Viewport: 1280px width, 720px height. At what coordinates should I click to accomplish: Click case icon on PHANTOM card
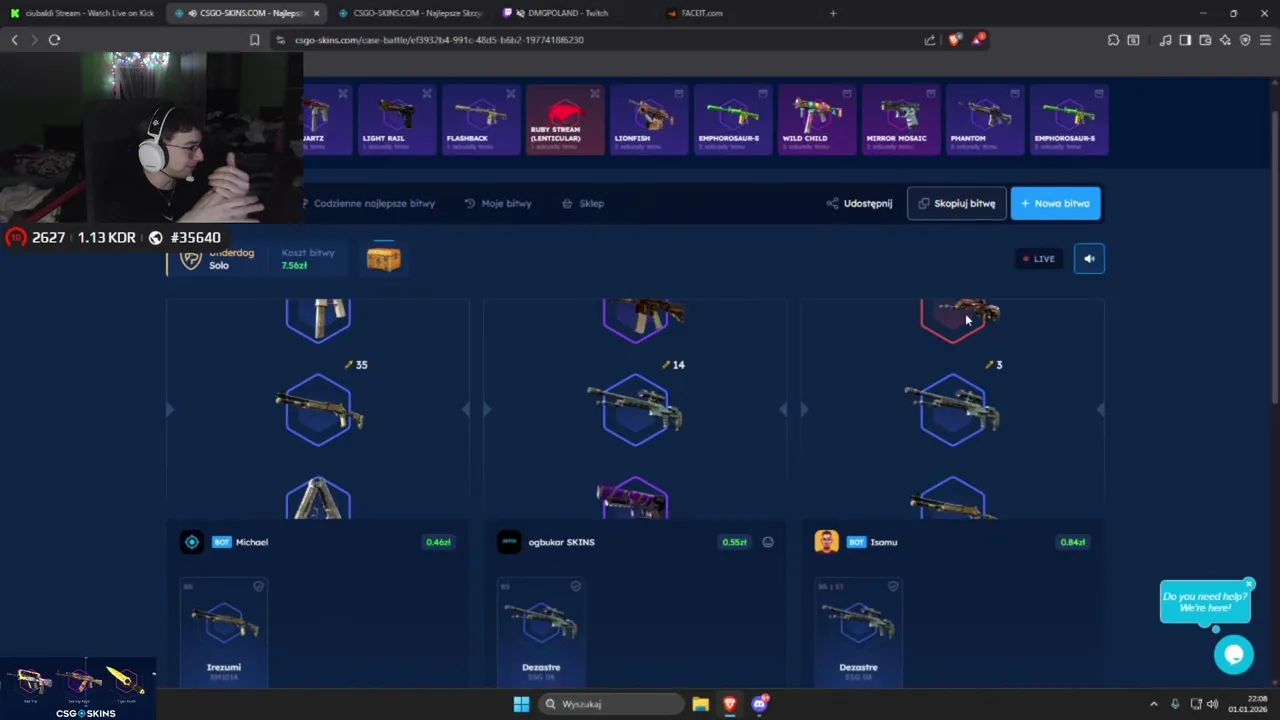click(x=1015, y=93)
